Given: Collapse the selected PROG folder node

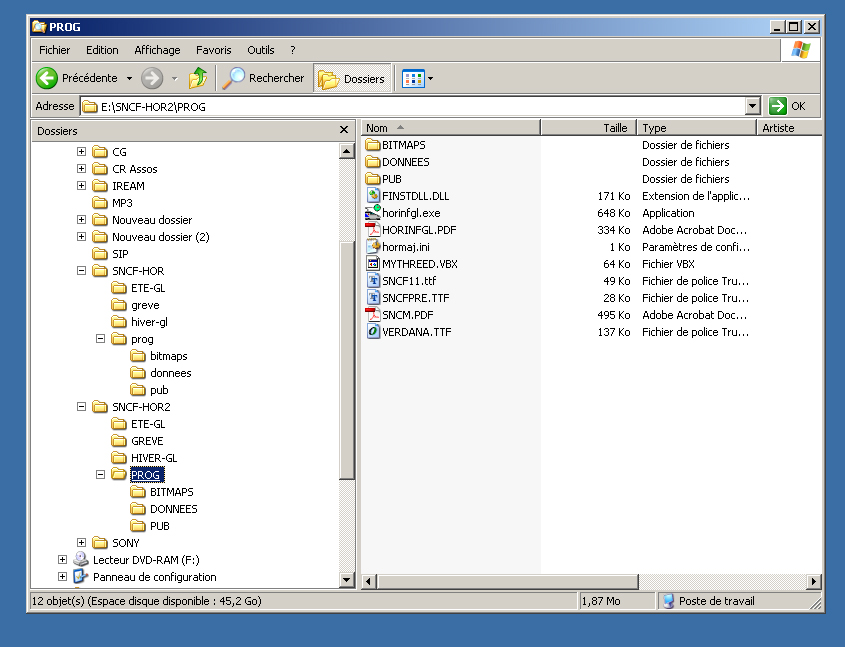Looking at the screenshot, I should coord(100,475).
